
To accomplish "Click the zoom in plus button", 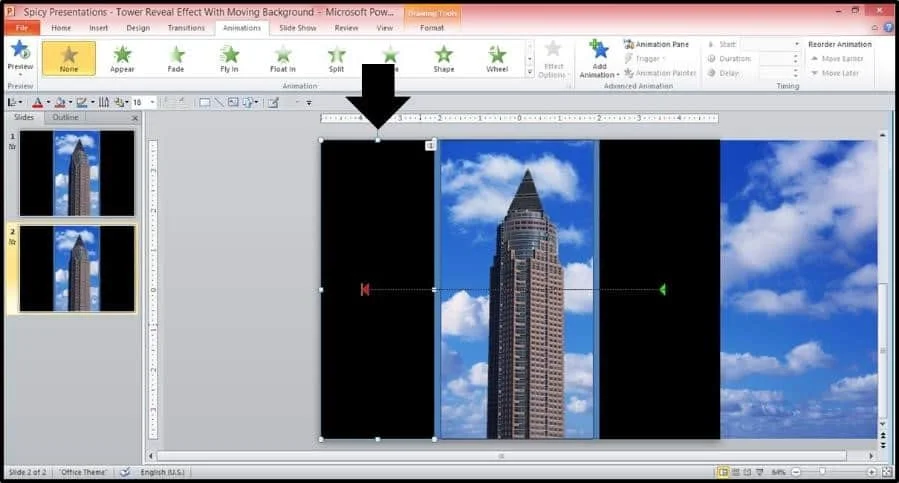I will point(871,472).
